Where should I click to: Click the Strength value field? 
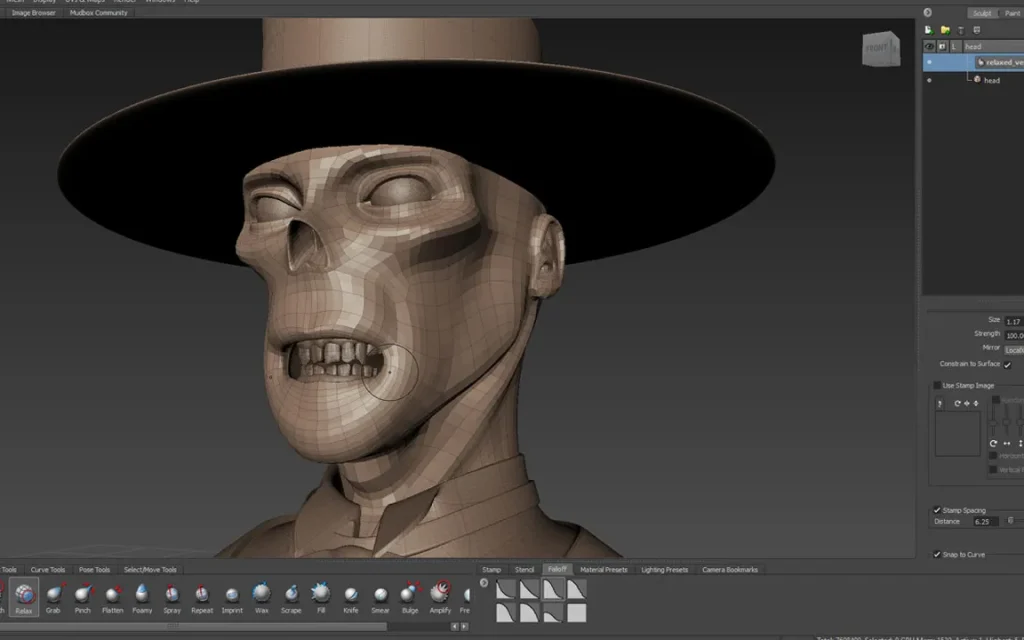coord(1014,336)
